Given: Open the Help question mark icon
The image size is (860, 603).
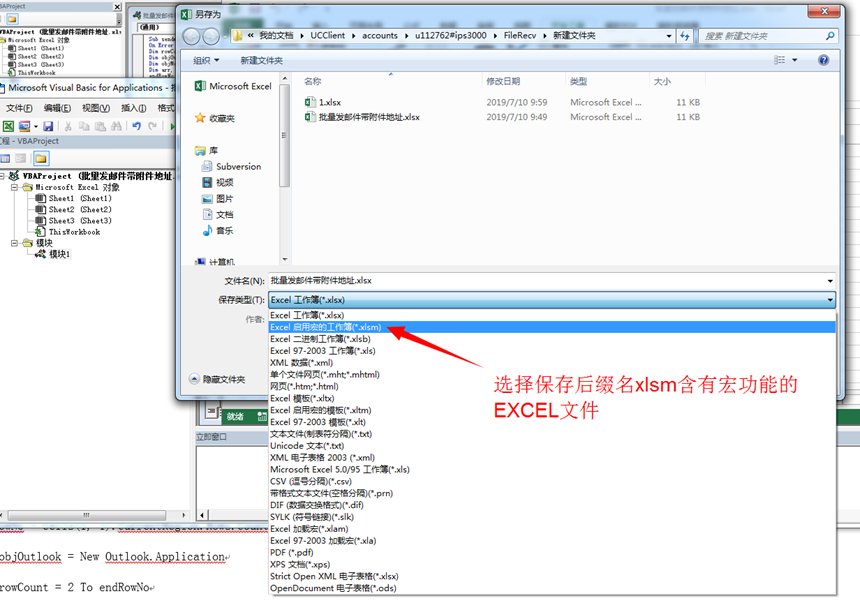Looking at the screenshot, I should [823, 60].
